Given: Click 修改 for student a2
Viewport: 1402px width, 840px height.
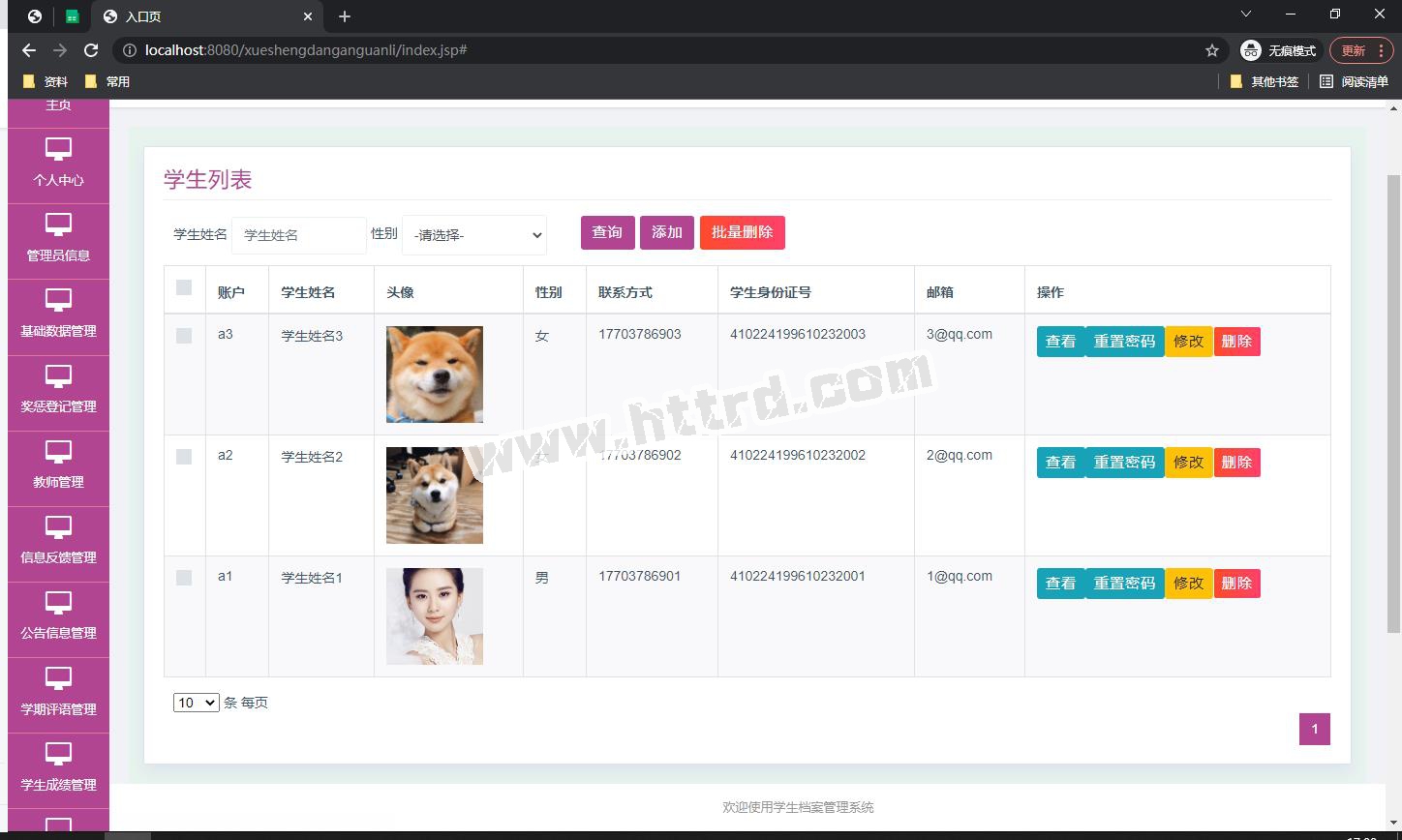Looking at the screenshot, I should coord(1188,463).
